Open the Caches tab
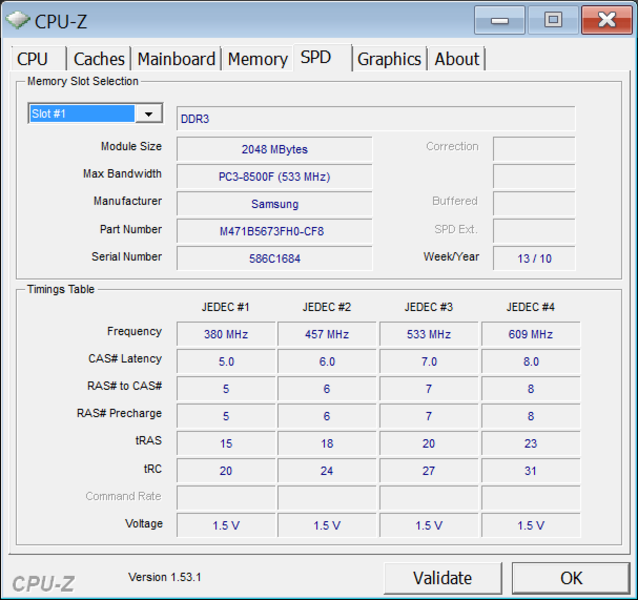 [x=98, y=59]
